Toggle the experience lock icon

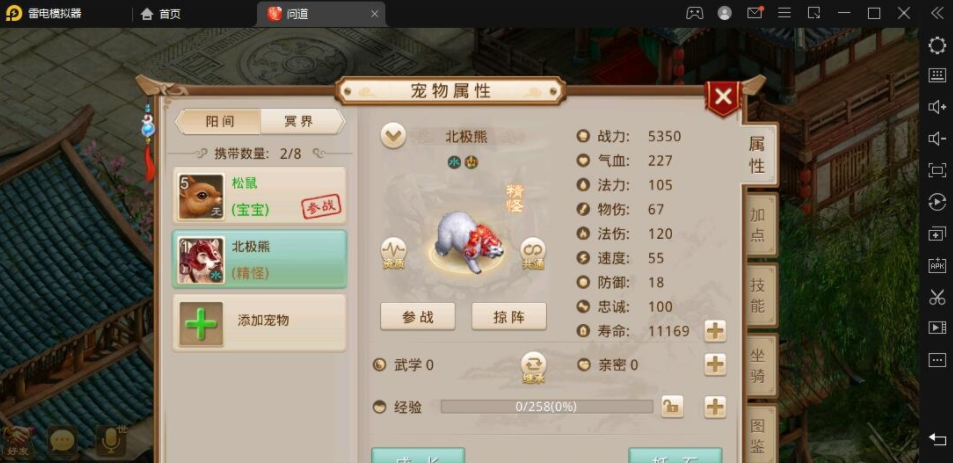point(672,406)
